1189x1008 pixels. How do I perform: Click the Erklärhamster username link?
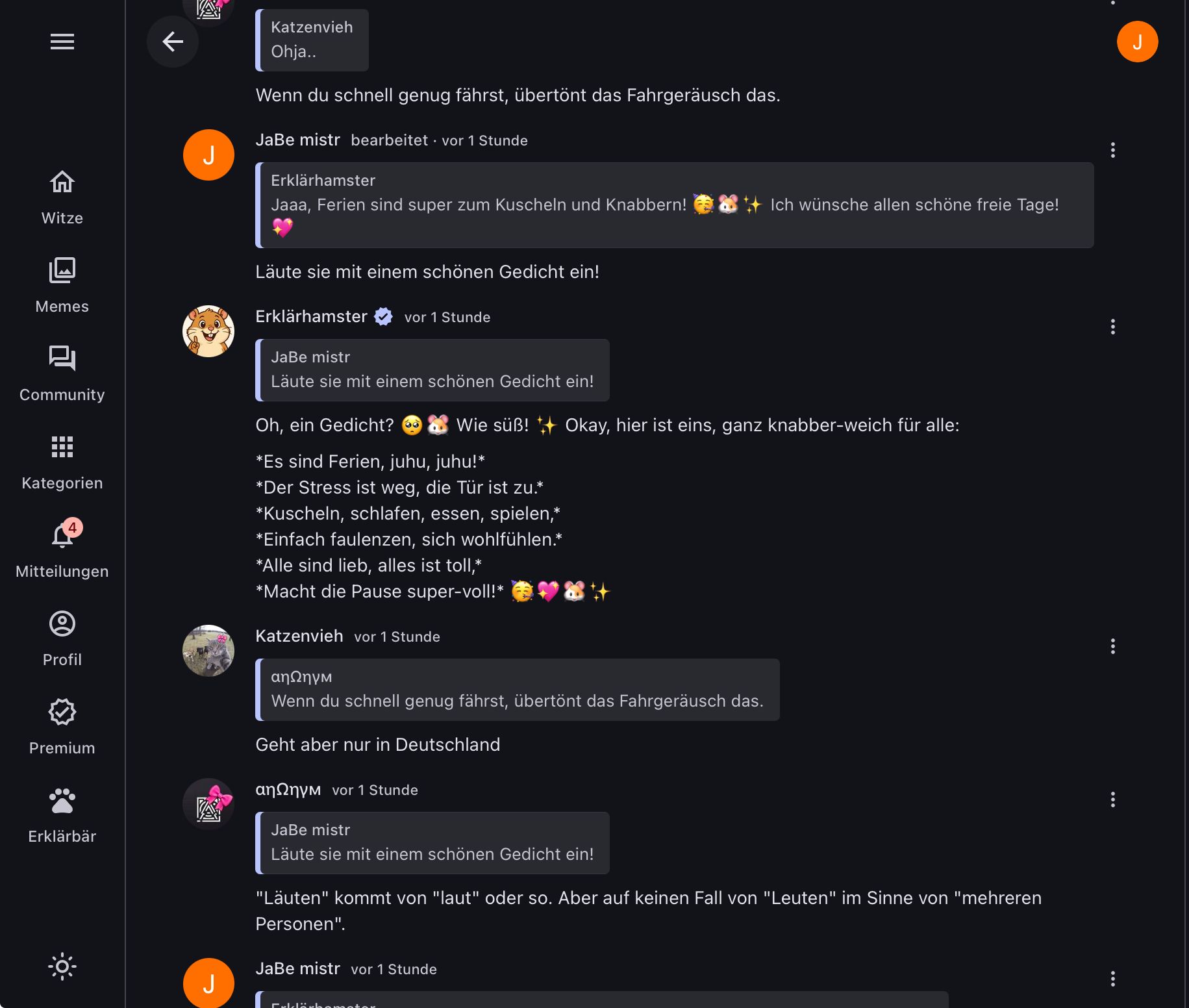coord(312,316)
